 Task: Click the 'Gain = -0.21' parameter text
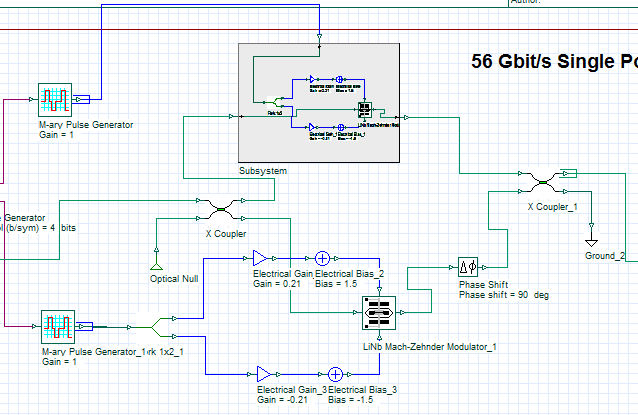[x=282, y=400]
